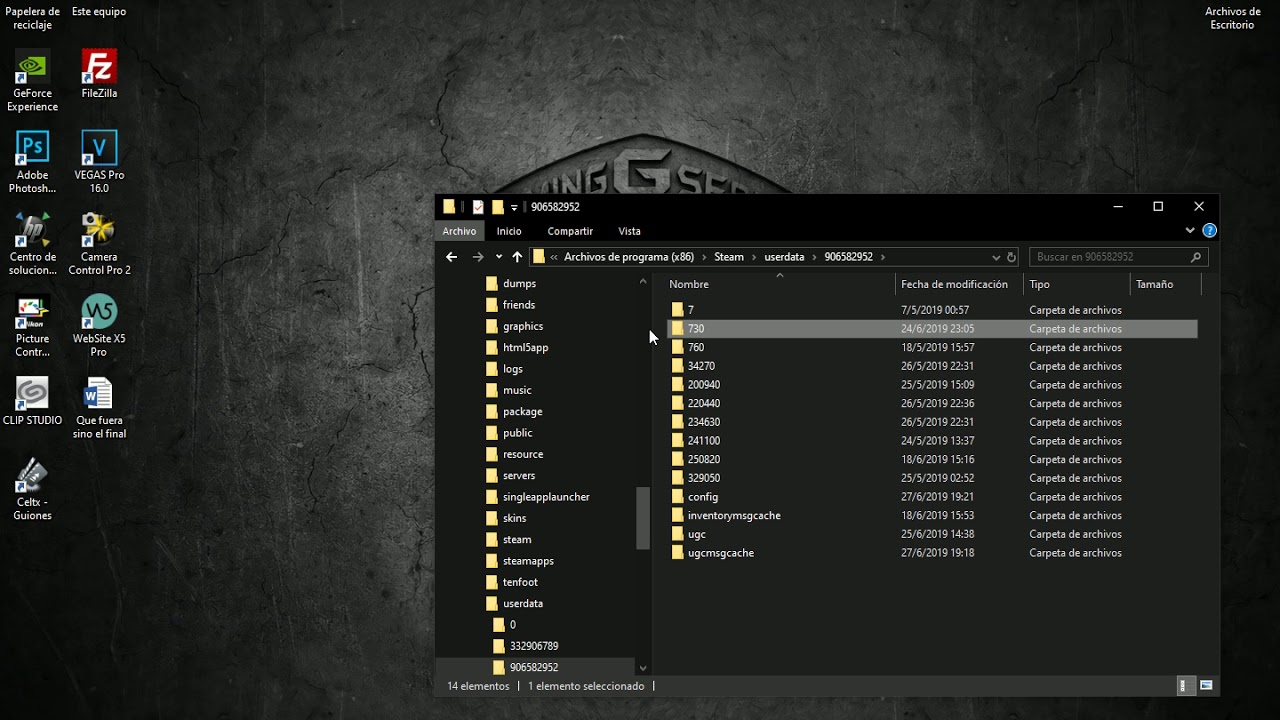The width and height of the screenshot is (1280, 720).
Task: Expand the ribbon with the chevron
Action: click(x=1190, y=231)
